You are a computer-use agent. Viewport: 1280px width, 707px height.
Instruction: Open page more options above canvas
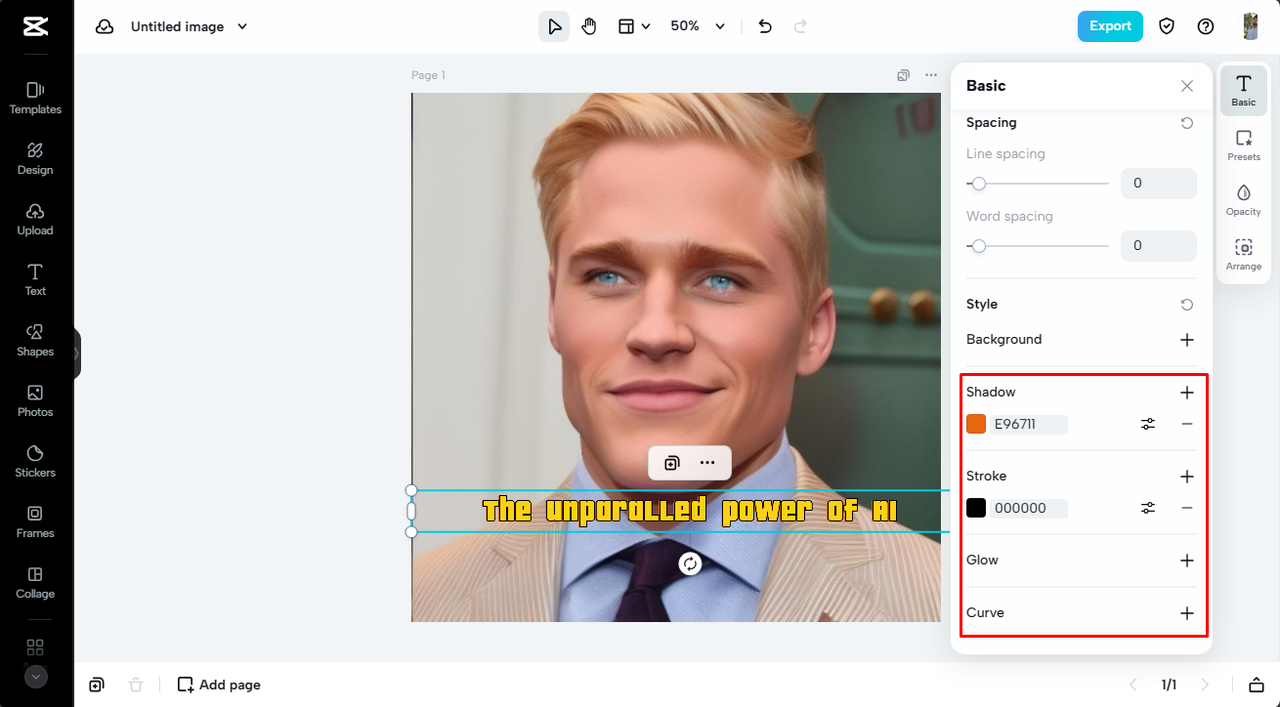point(931,75)
